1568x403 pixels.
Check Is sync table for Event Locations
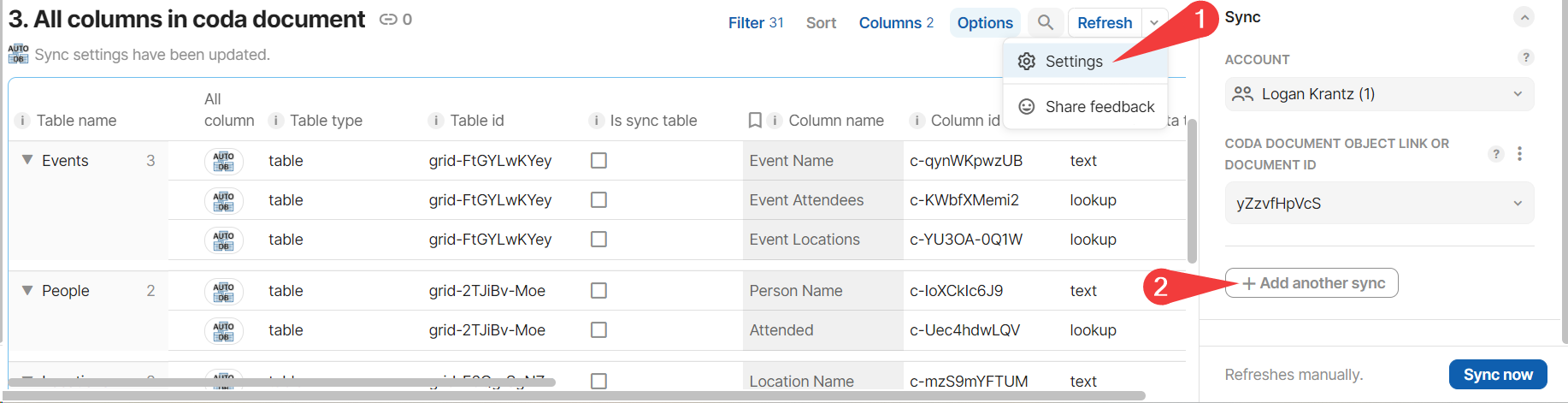[x=599, y=240]
